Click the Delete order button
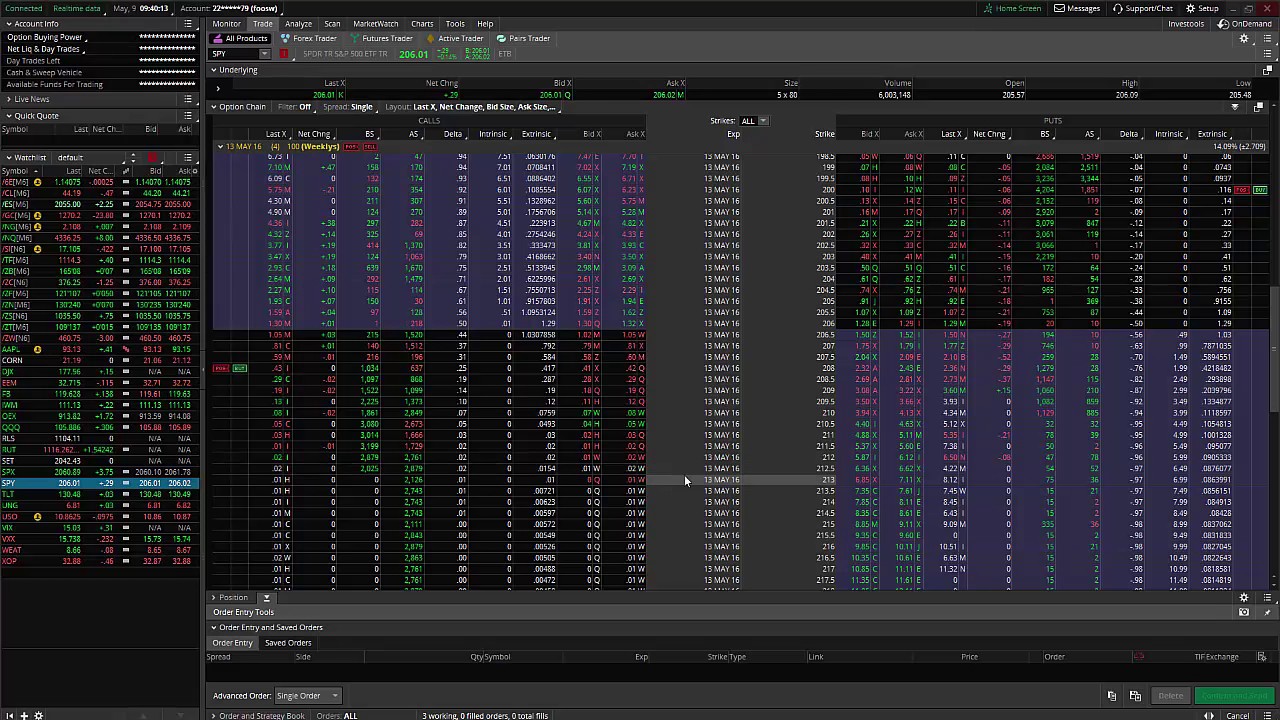Image resolution: width=1280 pixels, height=720 pixels. pyautogui.click(x=1170, y=696)
